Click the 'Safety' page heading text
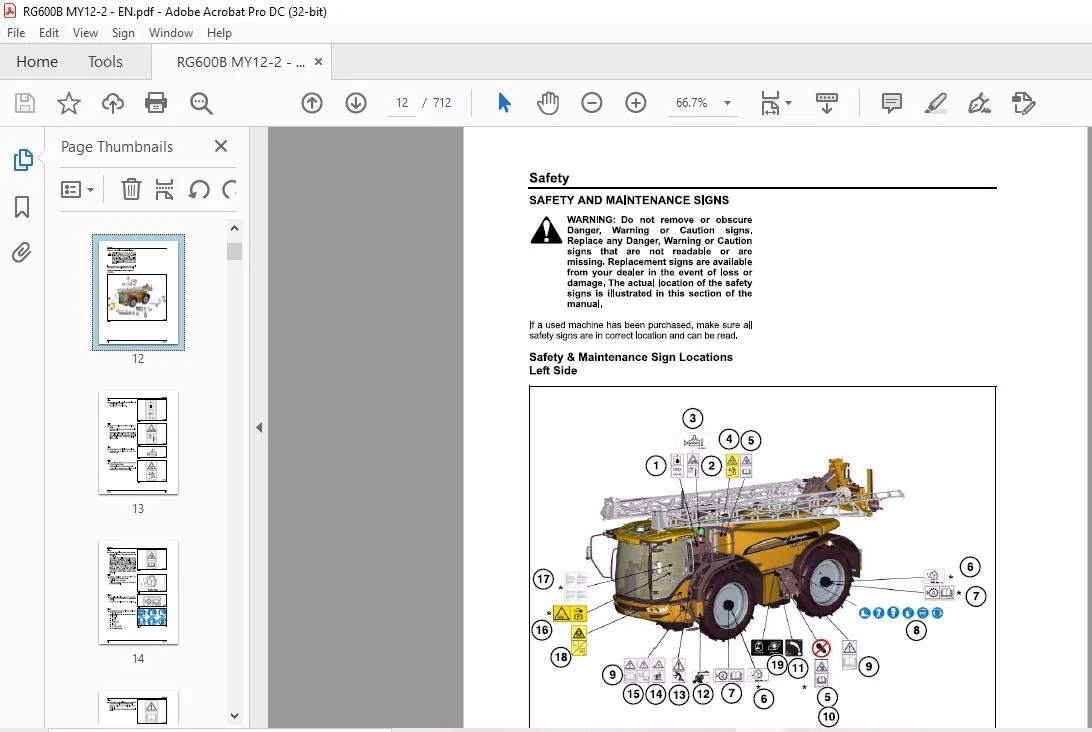 (x=549, y=178)
